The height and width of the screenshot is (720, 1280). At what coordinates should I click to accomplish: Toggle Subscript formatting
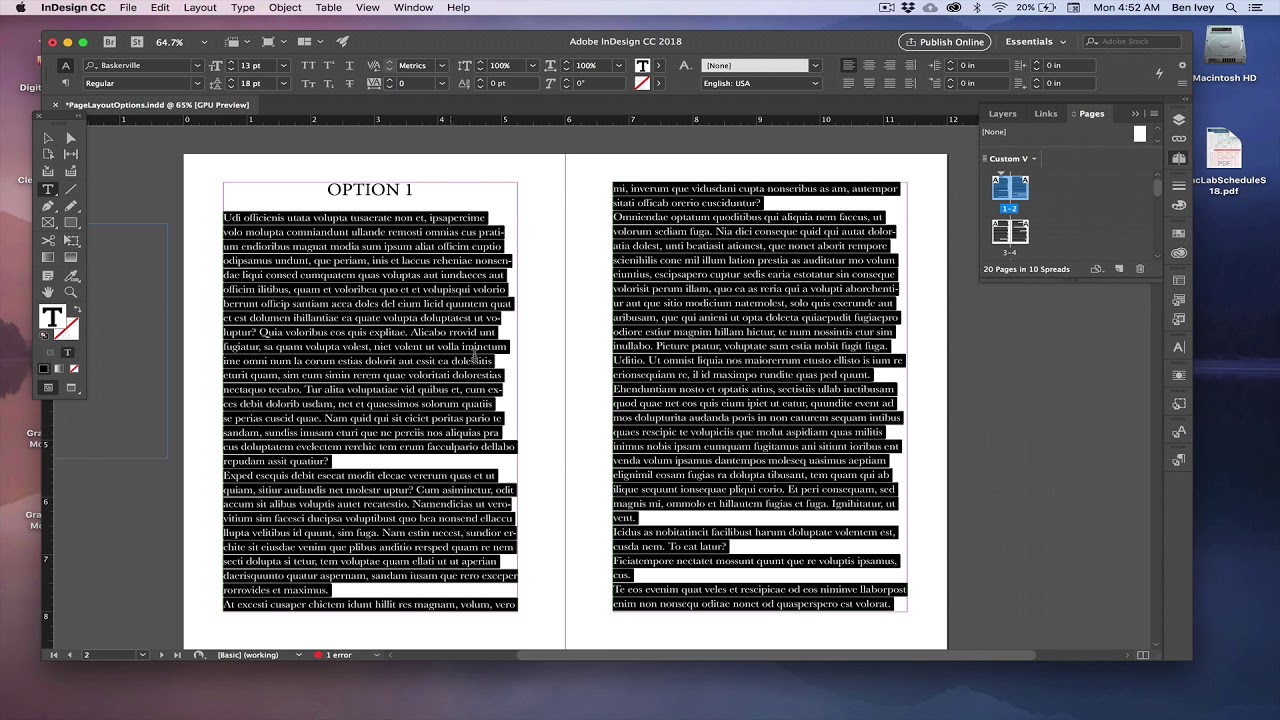tap(328, 83)
